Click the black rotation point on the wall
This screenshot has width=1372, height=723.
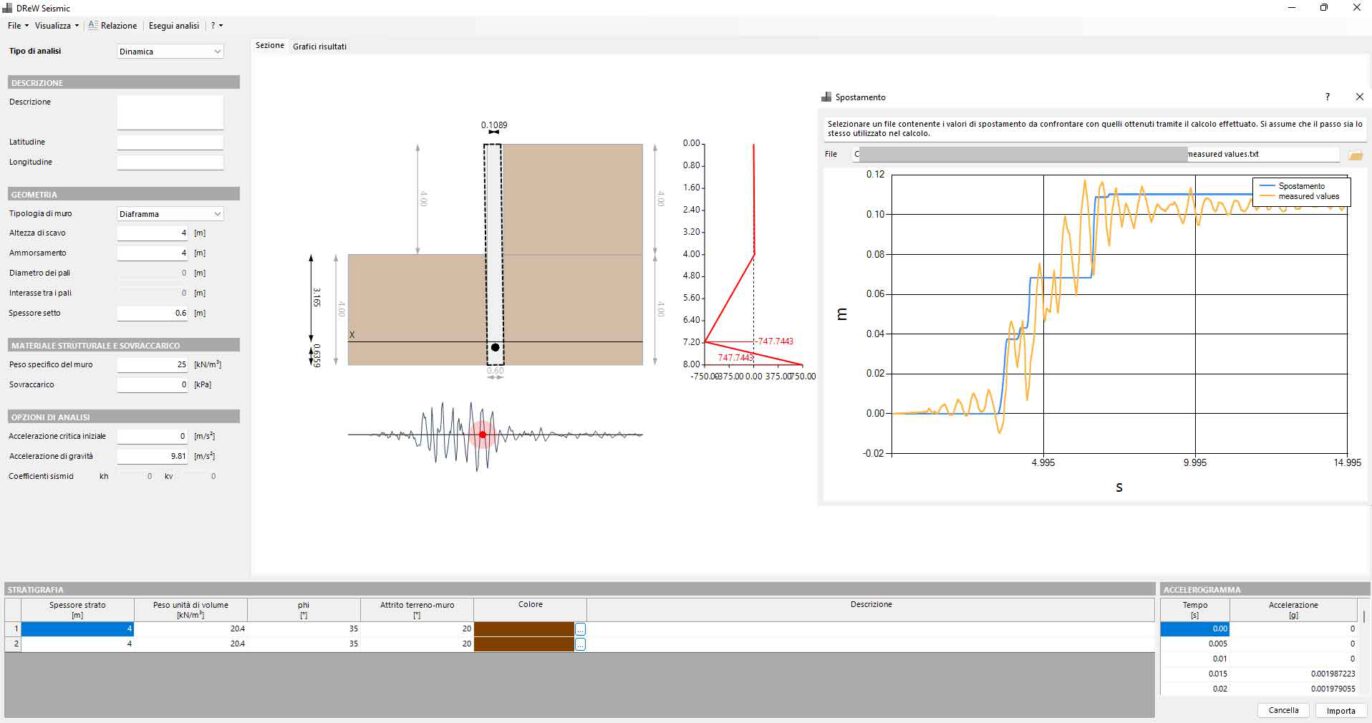pyautogui.click(x=495, y=347)
